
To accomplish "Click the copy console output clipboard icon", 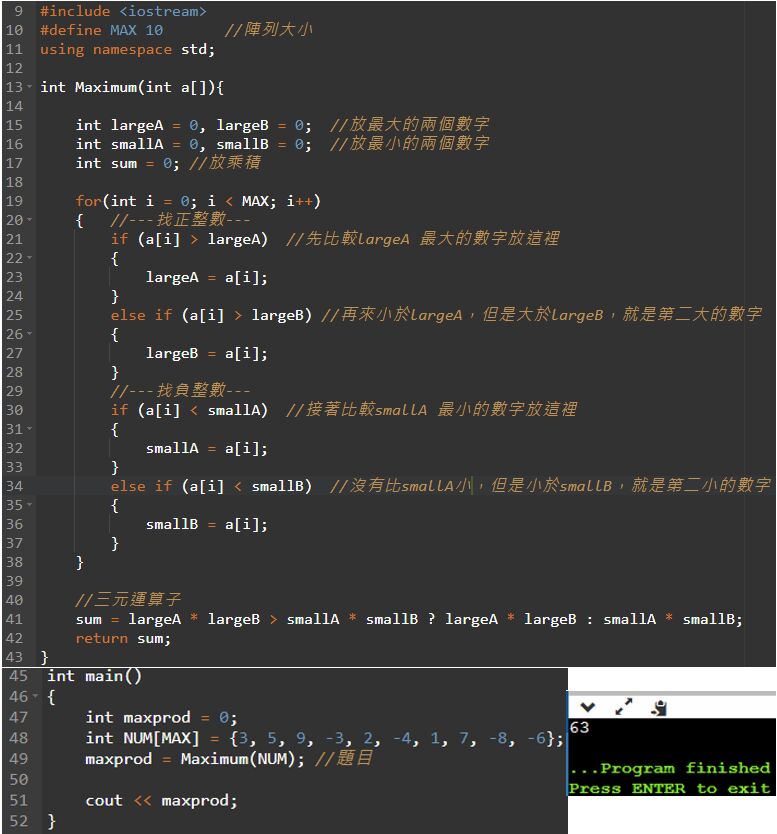I will 658,707.
